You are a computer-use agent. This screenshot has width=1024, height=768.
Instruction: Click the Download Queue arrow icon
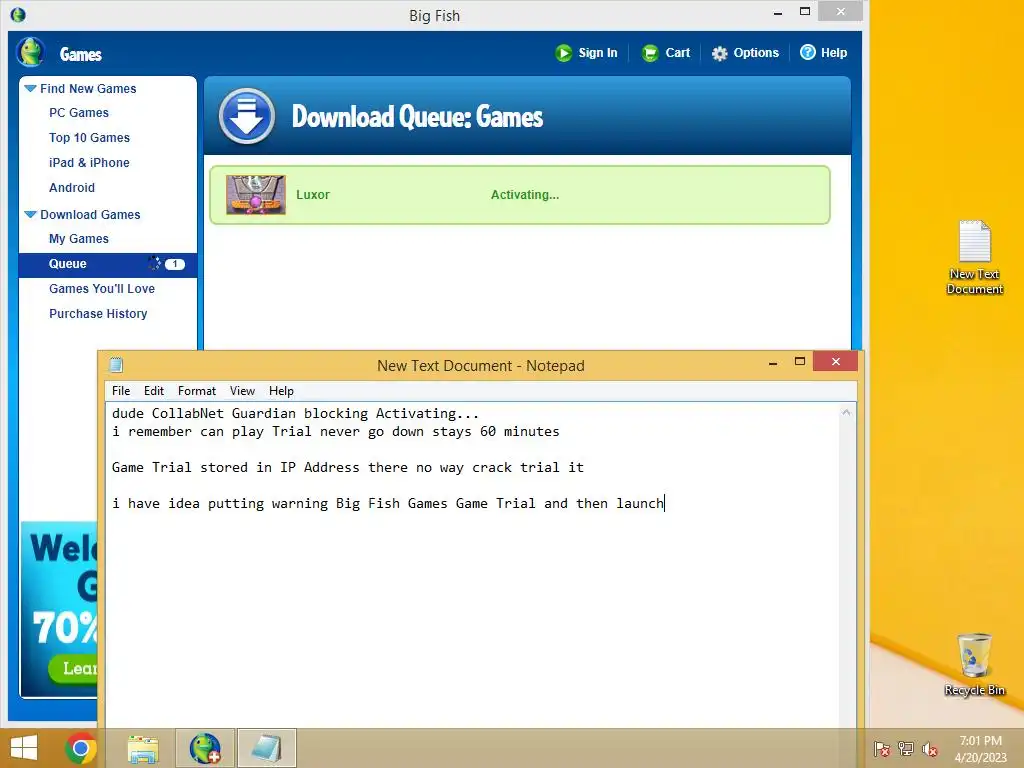(247, 116)
